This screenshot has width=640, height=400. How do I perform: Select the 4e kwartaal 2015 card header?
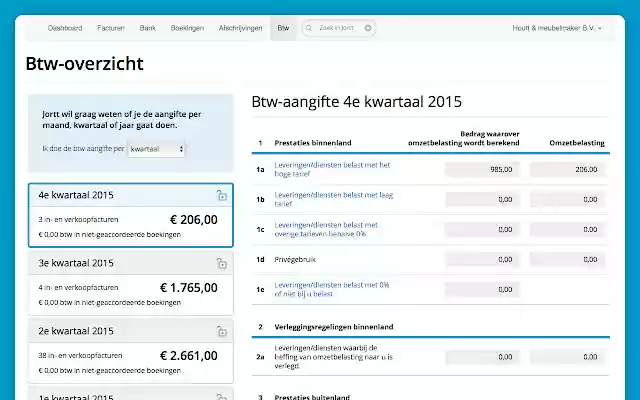[131, 195]
